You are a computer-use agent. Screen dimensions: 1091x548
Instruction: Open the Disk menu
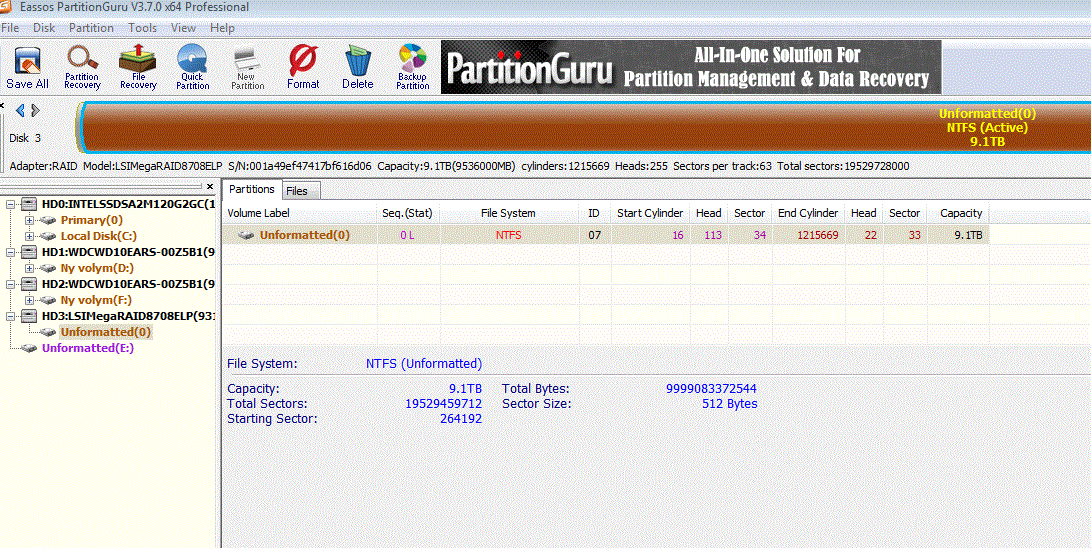(x=44, y=28)
